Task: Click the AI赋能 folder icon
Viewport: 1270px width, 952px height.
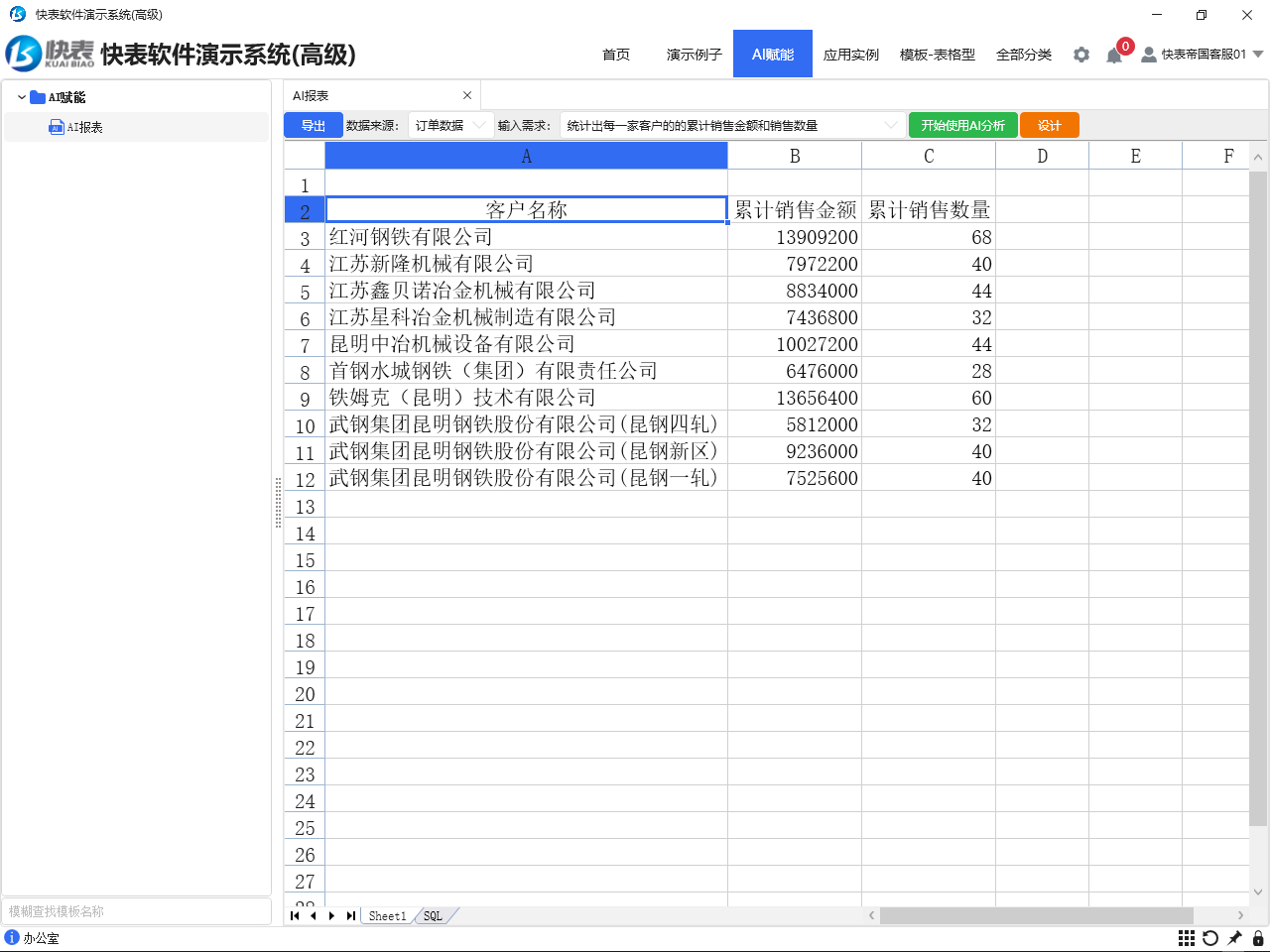Action: pyautogui.click(x=38, y=97)
